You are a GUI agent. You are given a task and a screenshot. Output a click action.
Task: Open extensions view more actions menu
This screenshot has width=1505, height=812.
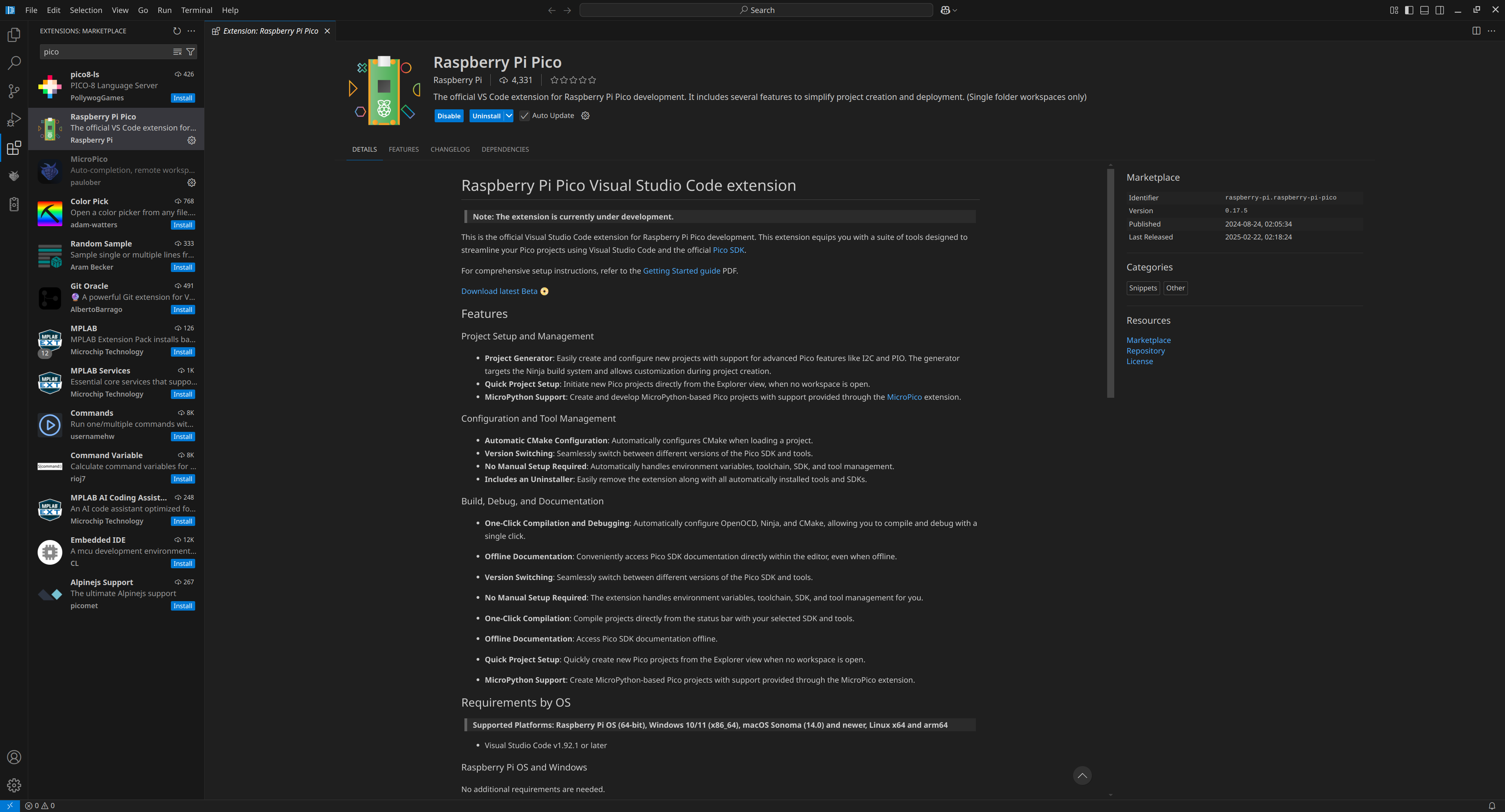click(191, 31)
